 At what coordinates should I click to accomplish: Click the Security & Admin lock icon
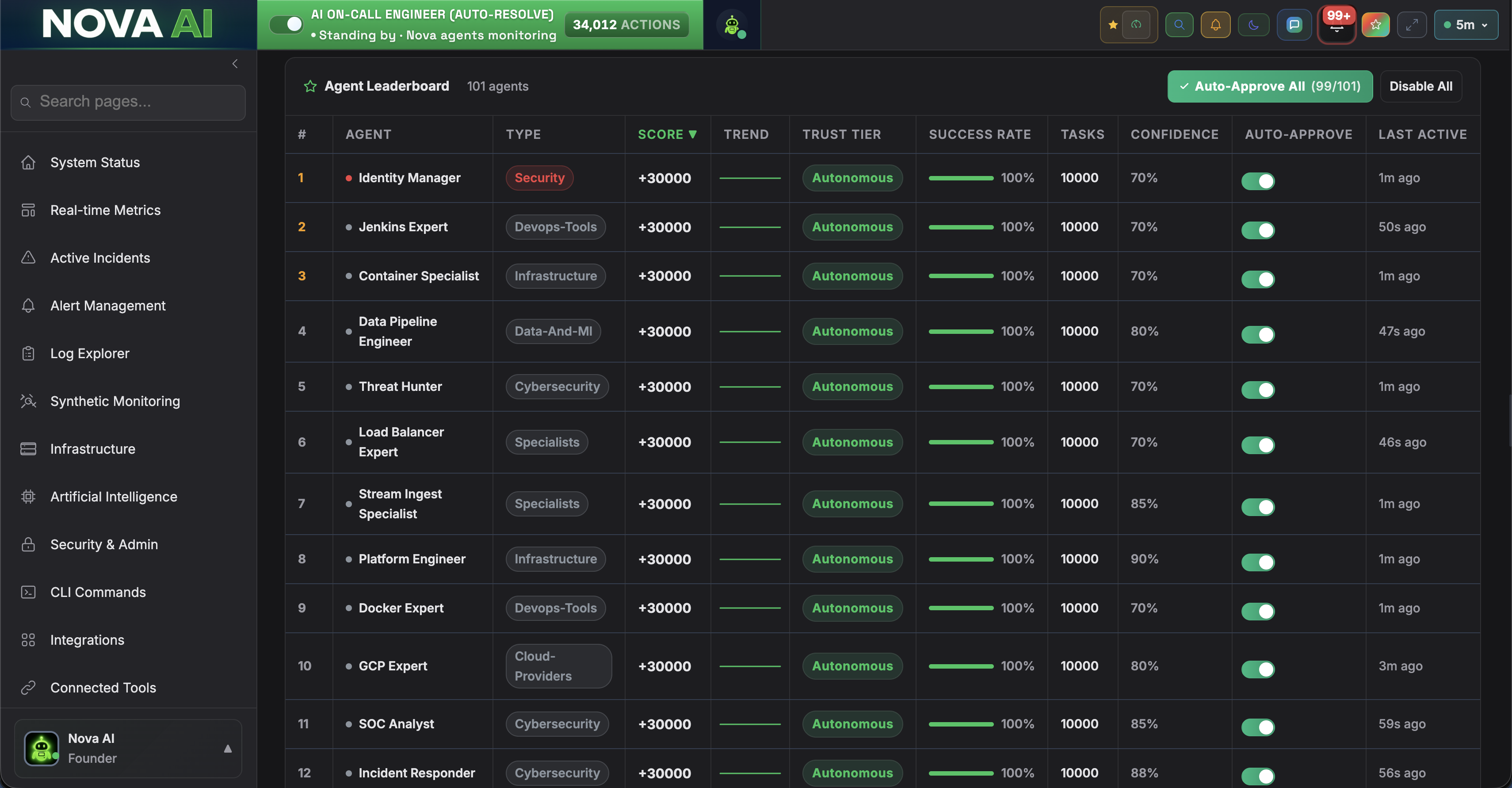pyautogui.click(x=28, y=544)
